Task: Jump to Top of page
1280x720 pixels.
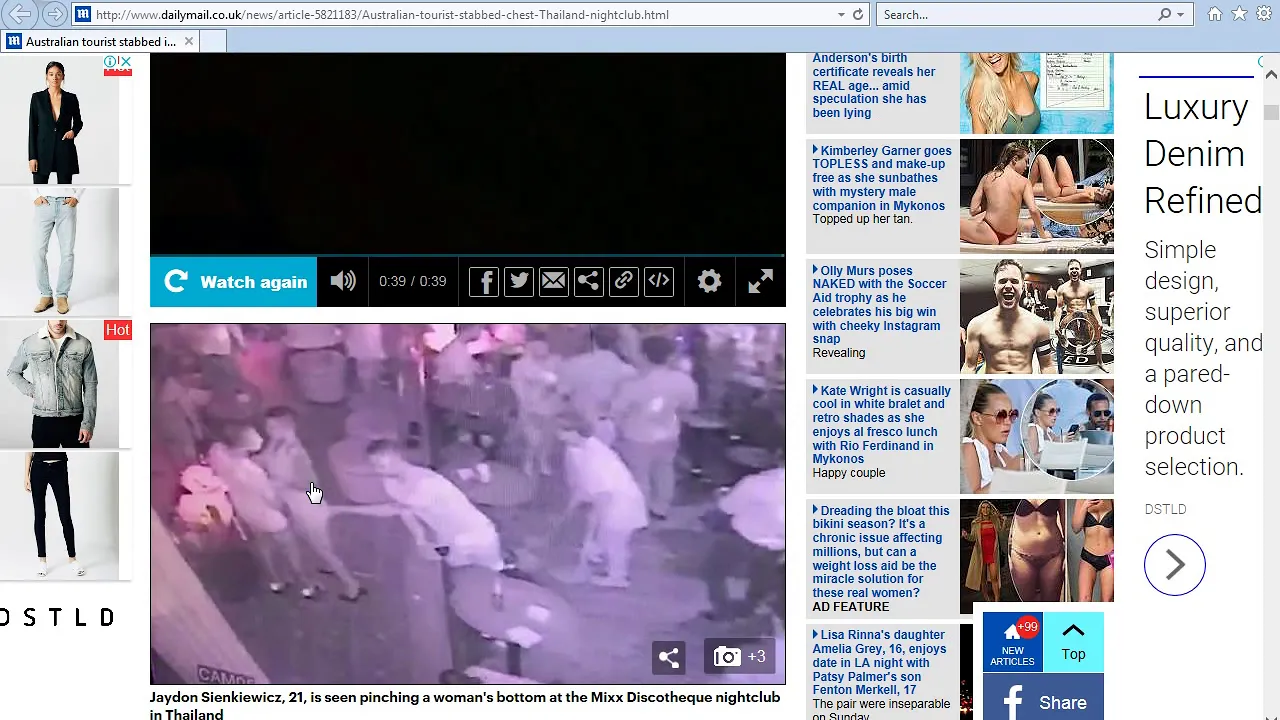Action: pyautogui.click(x=1073, y=642)
